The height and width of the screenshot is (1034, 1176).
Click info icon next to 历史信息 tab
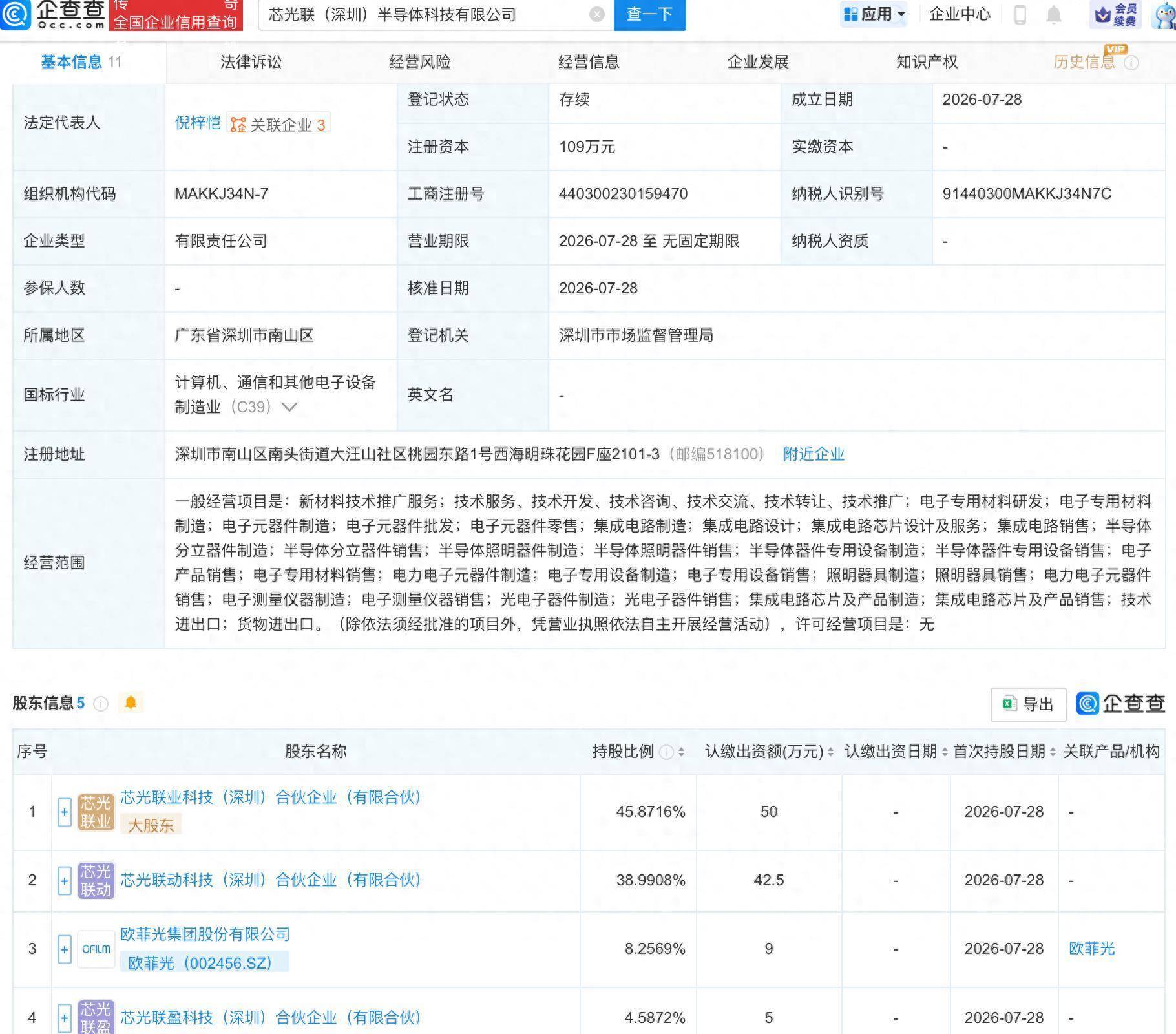click(x=1131, y=63)
